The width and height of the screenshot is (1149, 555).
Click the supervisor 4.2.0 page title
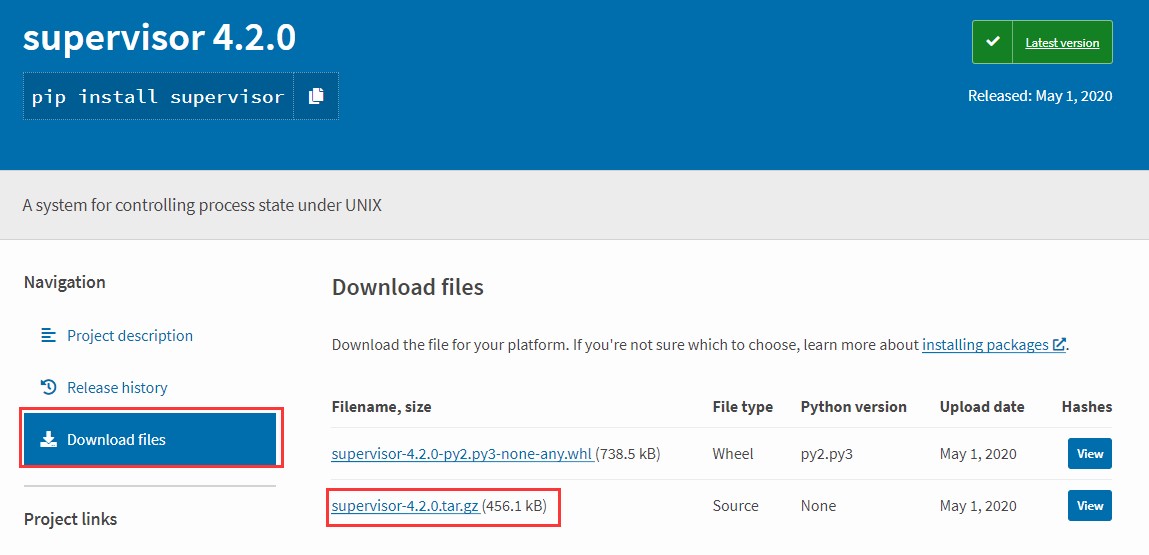pyautogui.click(x=159, y=38)
